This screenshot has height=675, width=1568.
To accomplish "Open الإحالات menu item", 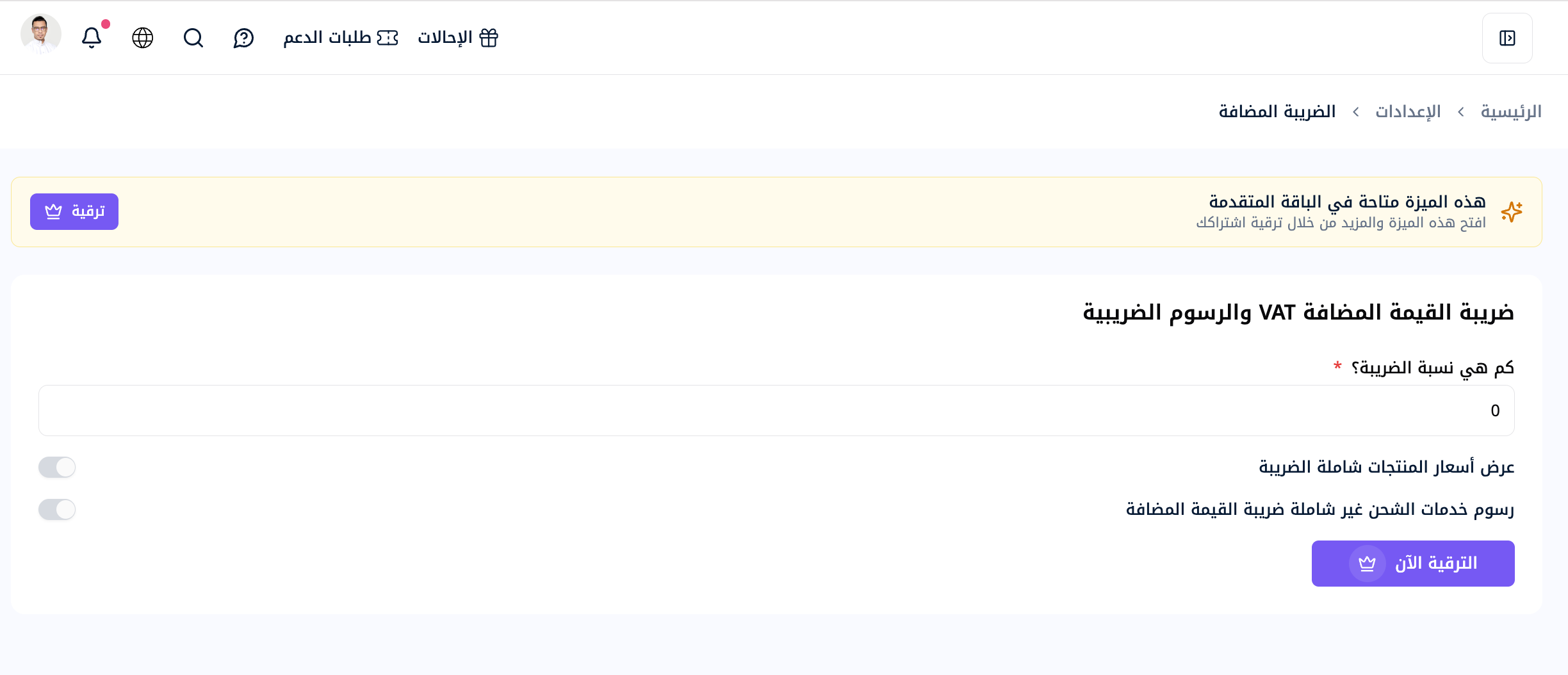I will [458, 38].
